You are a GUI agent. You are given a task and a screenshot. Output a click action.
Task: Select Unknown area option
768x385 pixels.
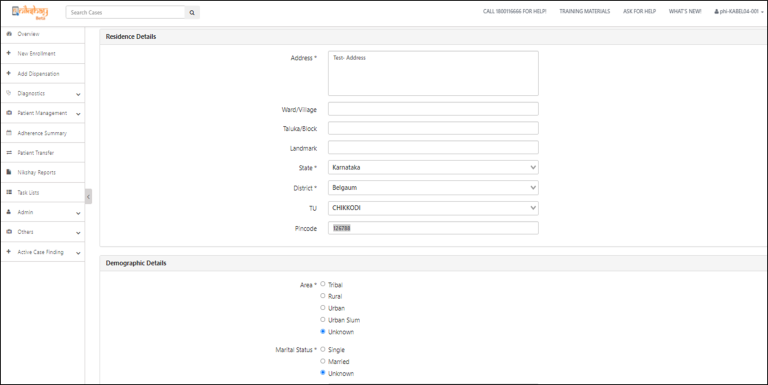[323, 332]
